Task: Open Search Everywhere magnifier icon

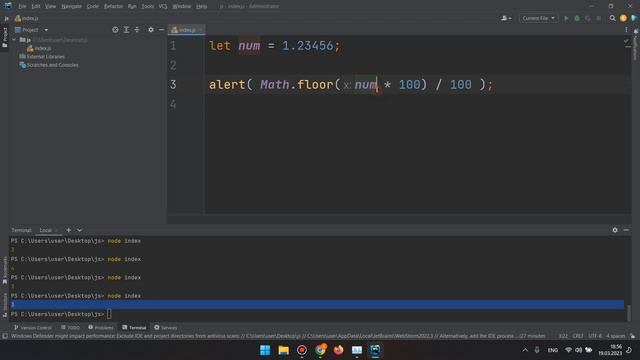Action: click(612, 18)
